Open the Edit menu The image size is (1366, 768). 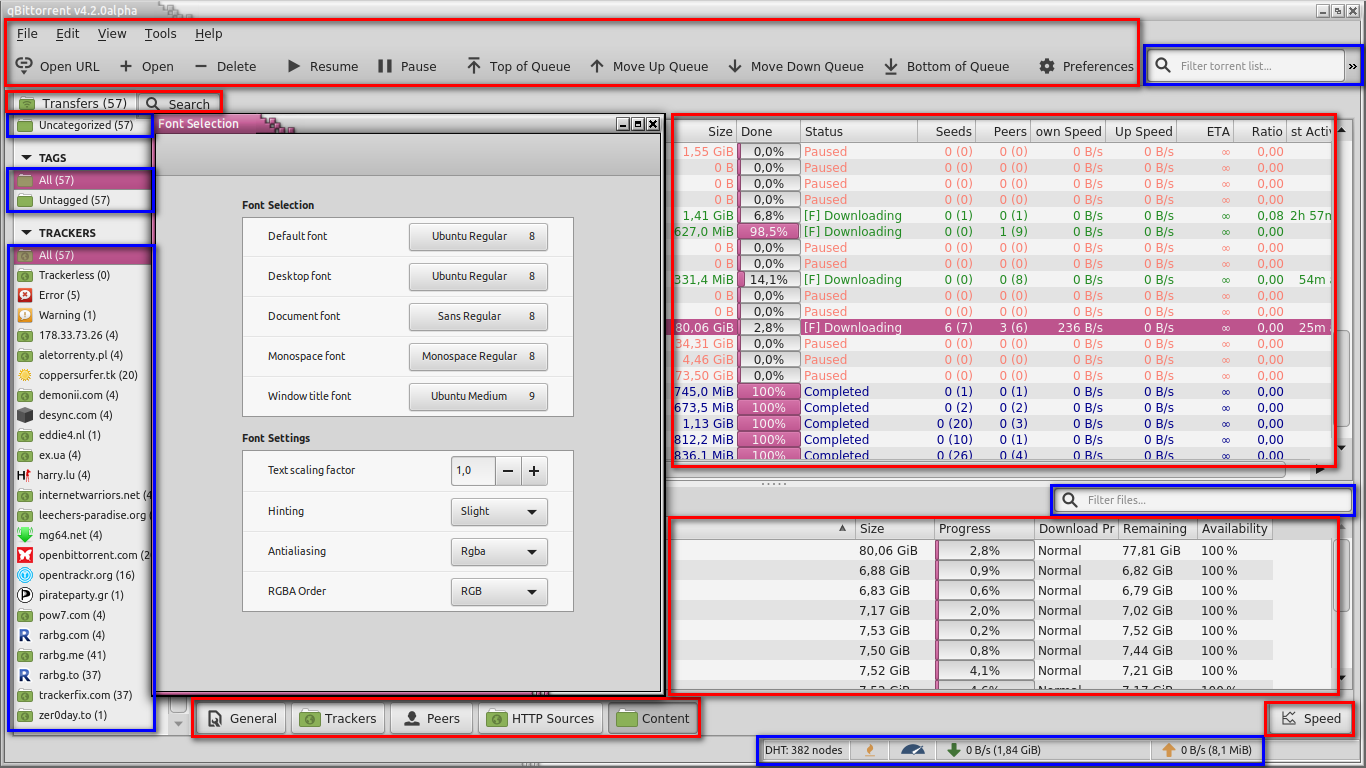(x=68, y=33)
